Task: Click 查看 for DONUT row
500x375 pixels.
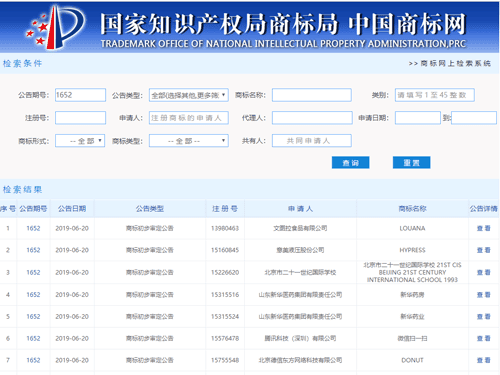Action: click(483, 360)
